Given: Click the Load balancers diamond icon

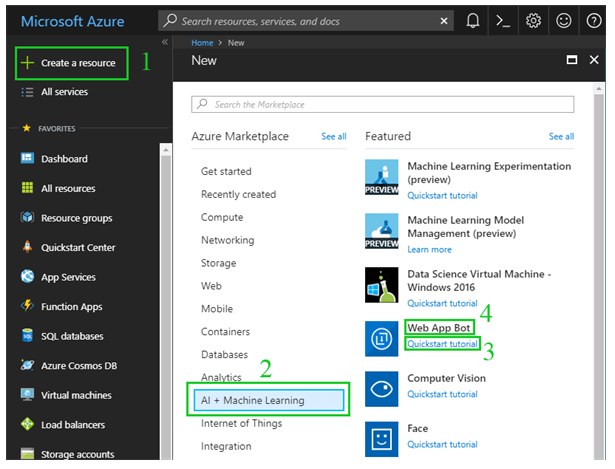Looking at the screenshot, I should click(27, 424).
